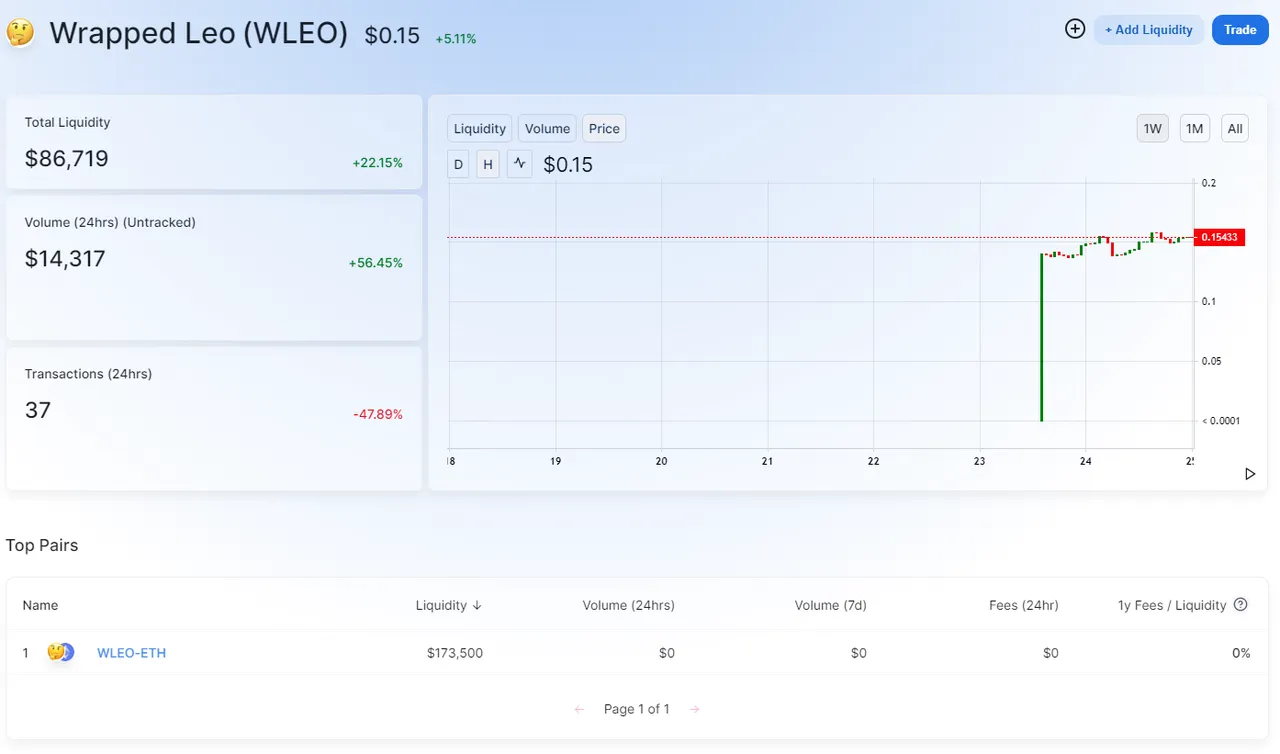Click the chart play arrow icon
The image size is (1280, 754).
[1249, 474]
